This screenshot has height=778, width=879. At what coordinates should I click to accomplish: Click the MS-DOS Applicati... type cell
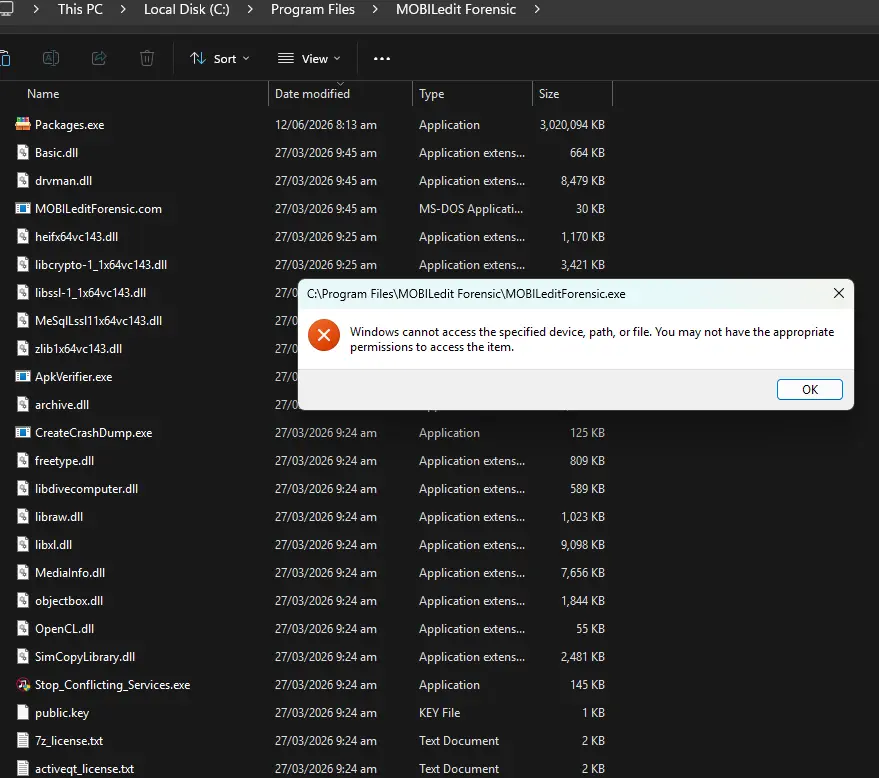(471, 209)
